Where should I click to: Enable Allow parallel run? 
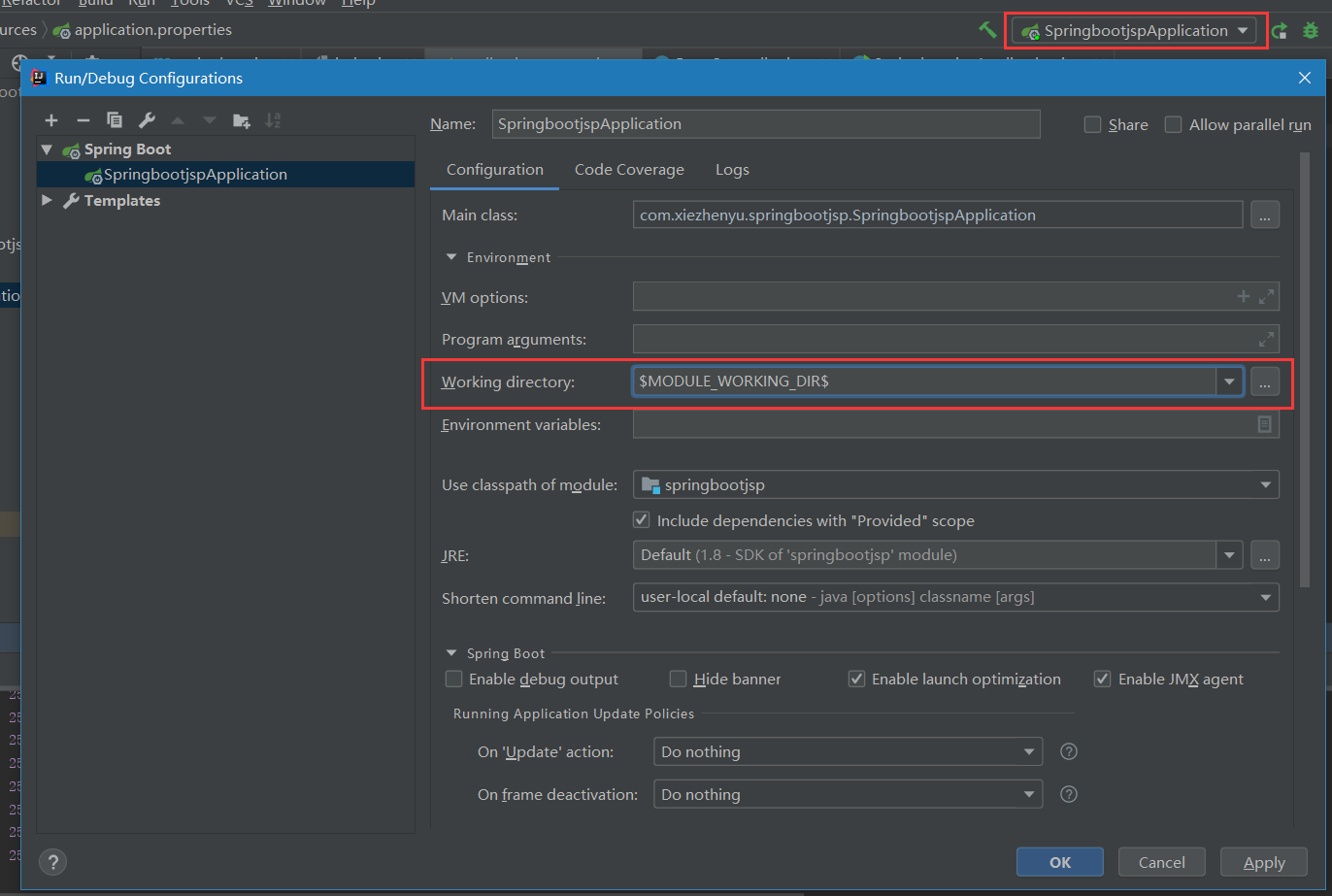click(x=1173, y=124)
